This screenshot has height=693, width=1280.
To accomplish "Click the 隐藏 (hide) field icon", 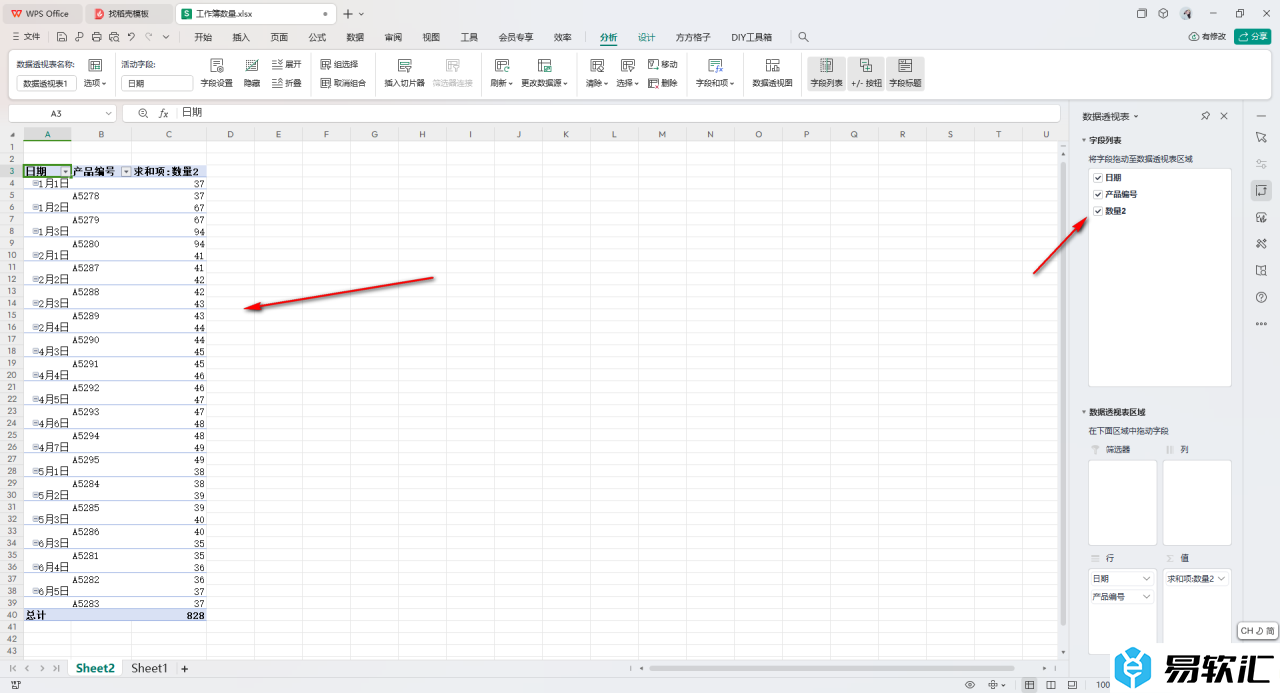I will 252,66.
